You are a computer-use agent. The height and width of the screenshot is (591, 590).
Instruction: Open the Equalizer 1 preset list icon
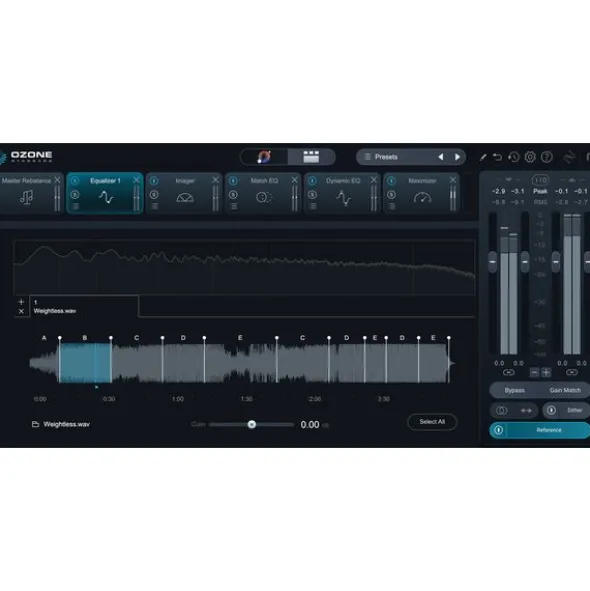[75, 207]
